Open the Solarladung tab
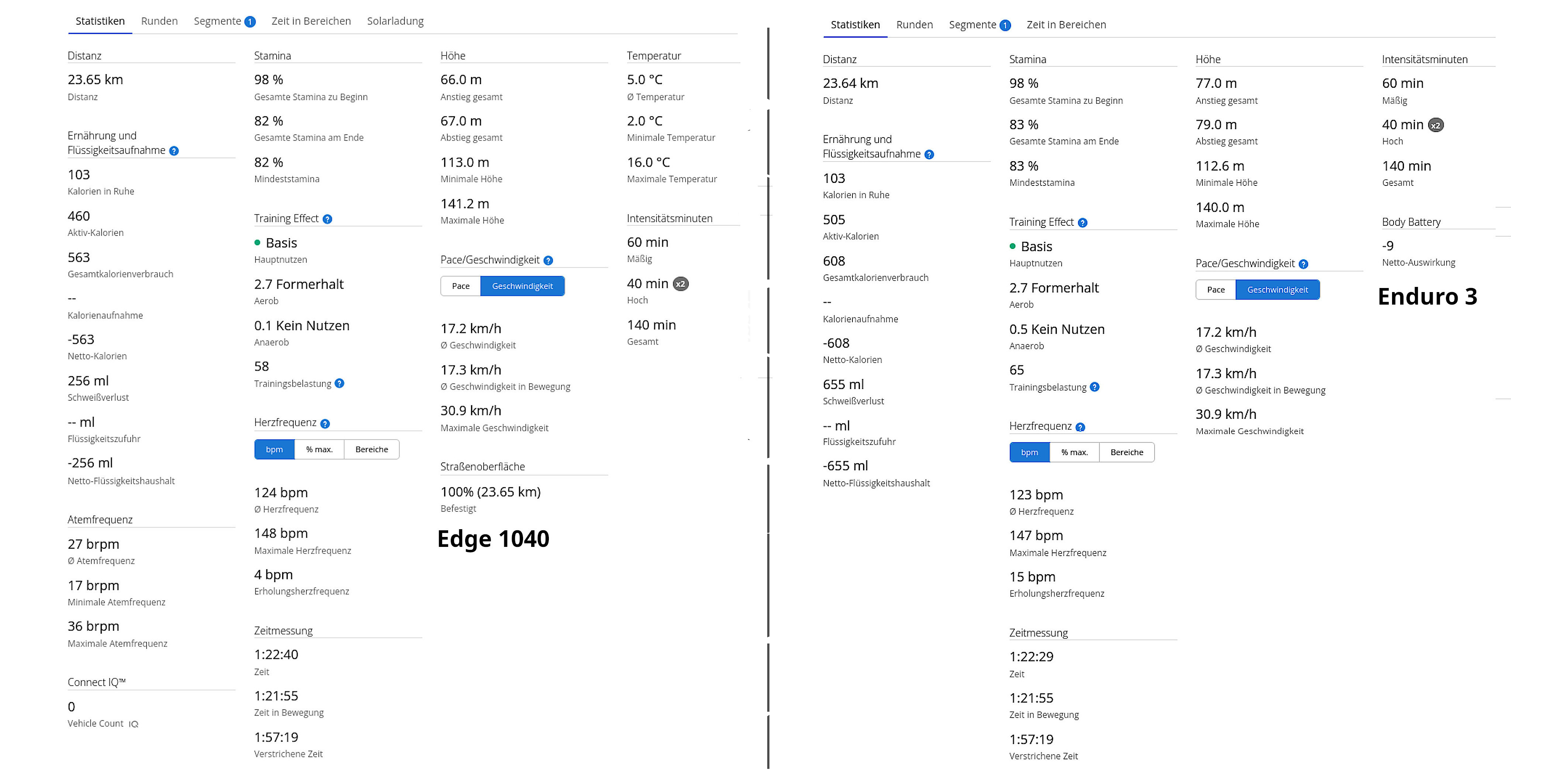The width and height of the screenshot is (1554, 784). pyautogui.click(x=395, y=21)
